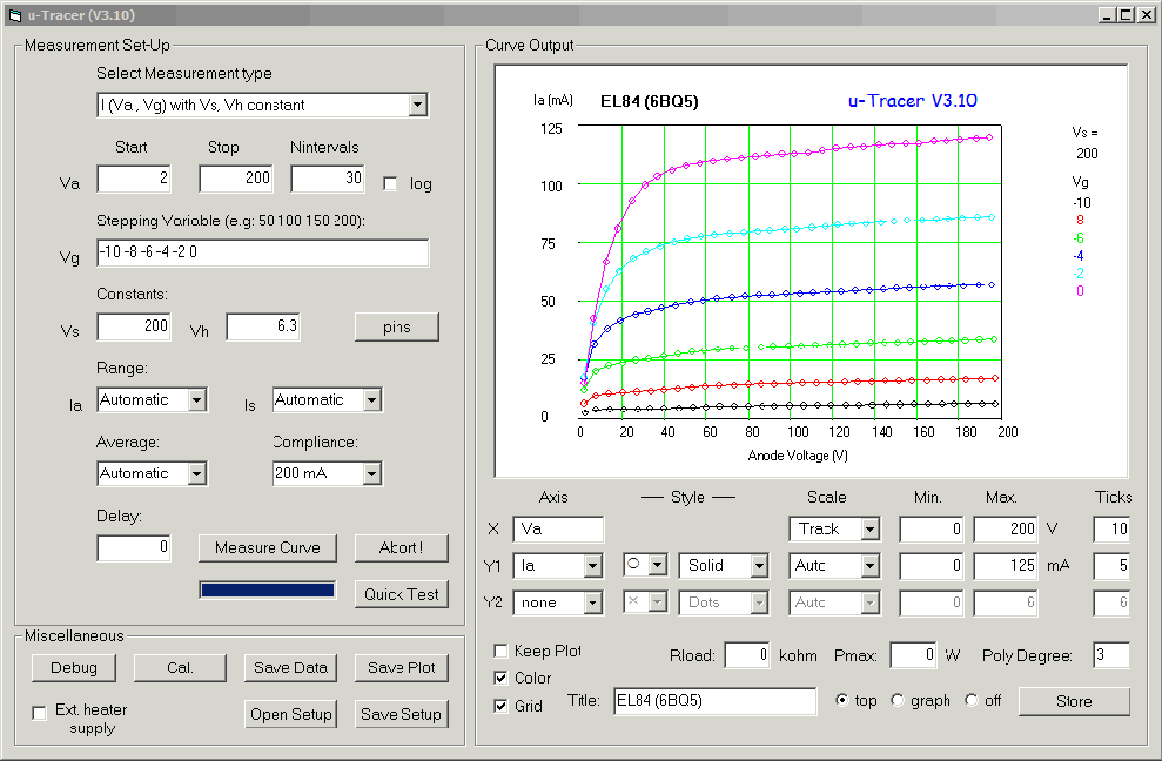The height and width of the screenshot is (761, 1162).
Task: Open the Y1 marker symbol dropdown
Action: tap(657, 566)
